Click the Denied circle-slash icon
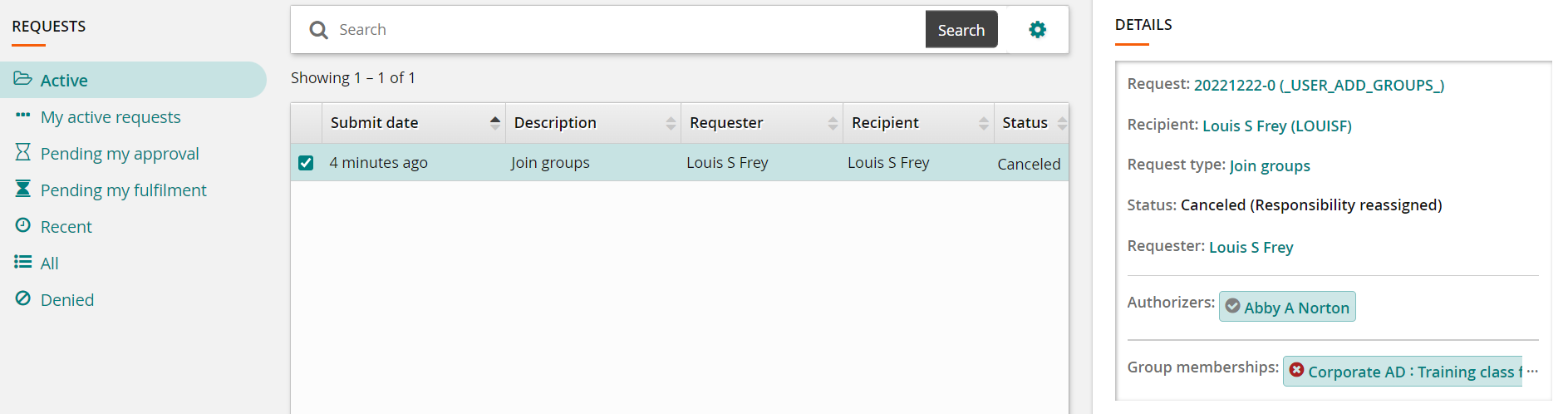This screenshot has height=414, width=1568. click(x=23, y=299)
